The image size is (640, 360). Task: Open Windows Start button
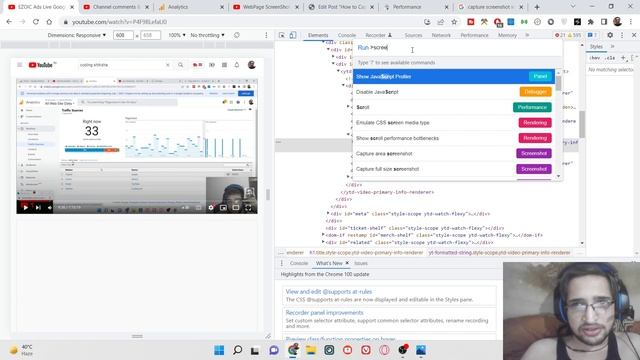coord(219,350)
